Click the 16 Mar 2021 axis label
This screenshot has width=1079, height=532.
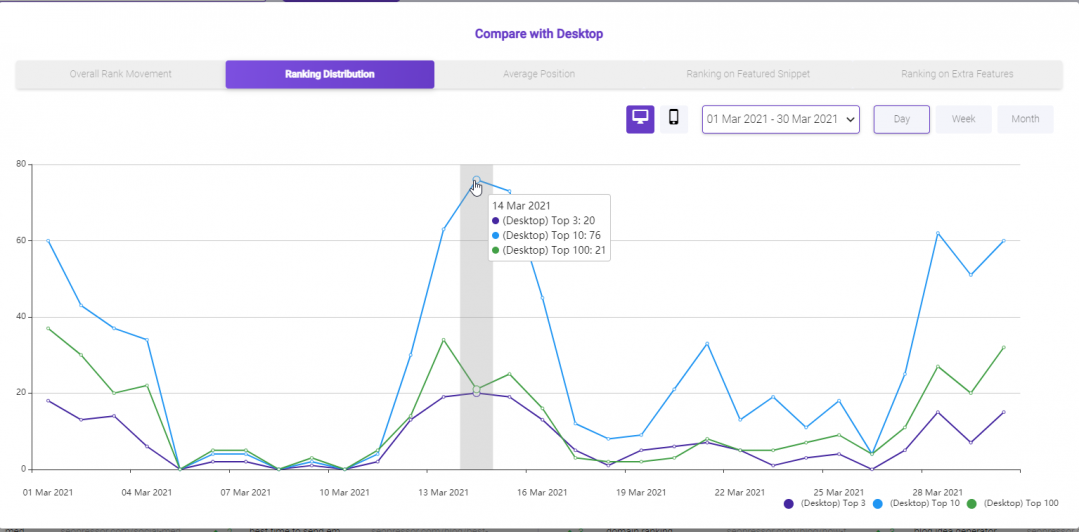pyautogui.click(x=543, y=493)
